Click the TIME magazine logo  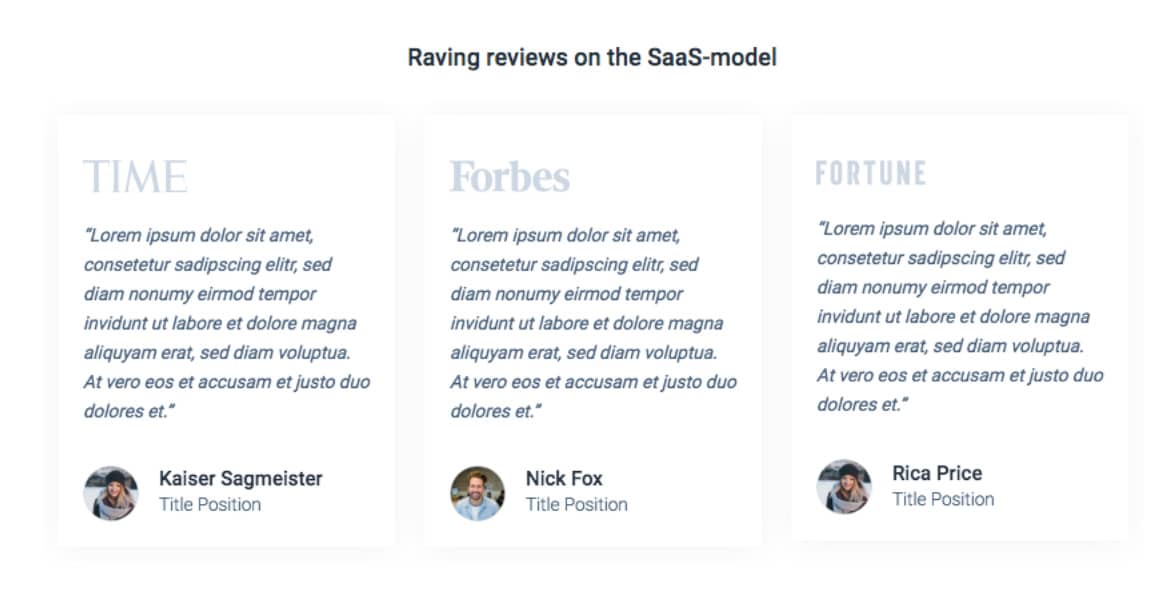(x=135, y=177)
